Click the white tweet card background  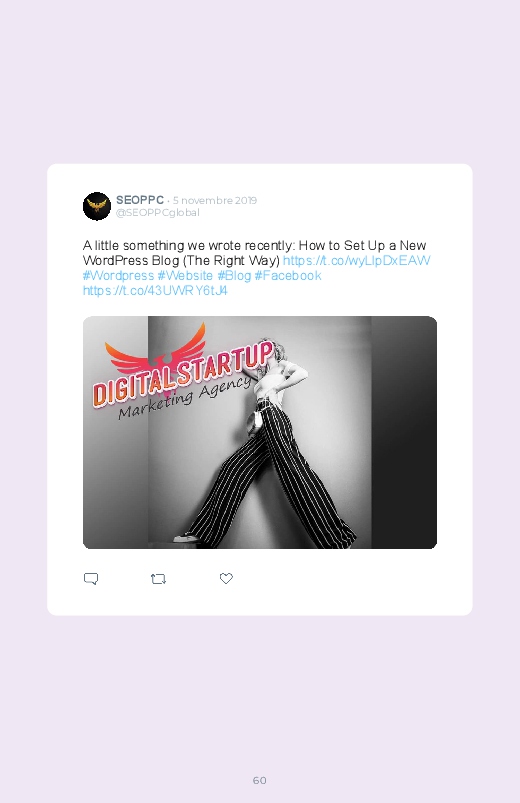click(260, 390)
